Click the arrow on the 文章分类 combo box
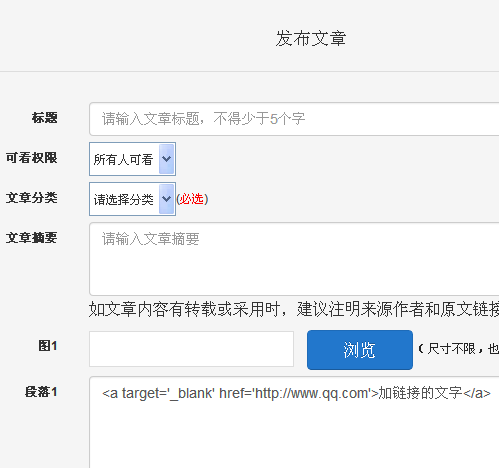Image resolution: width=499 pixels, height=468 pixels. (166, 199)
